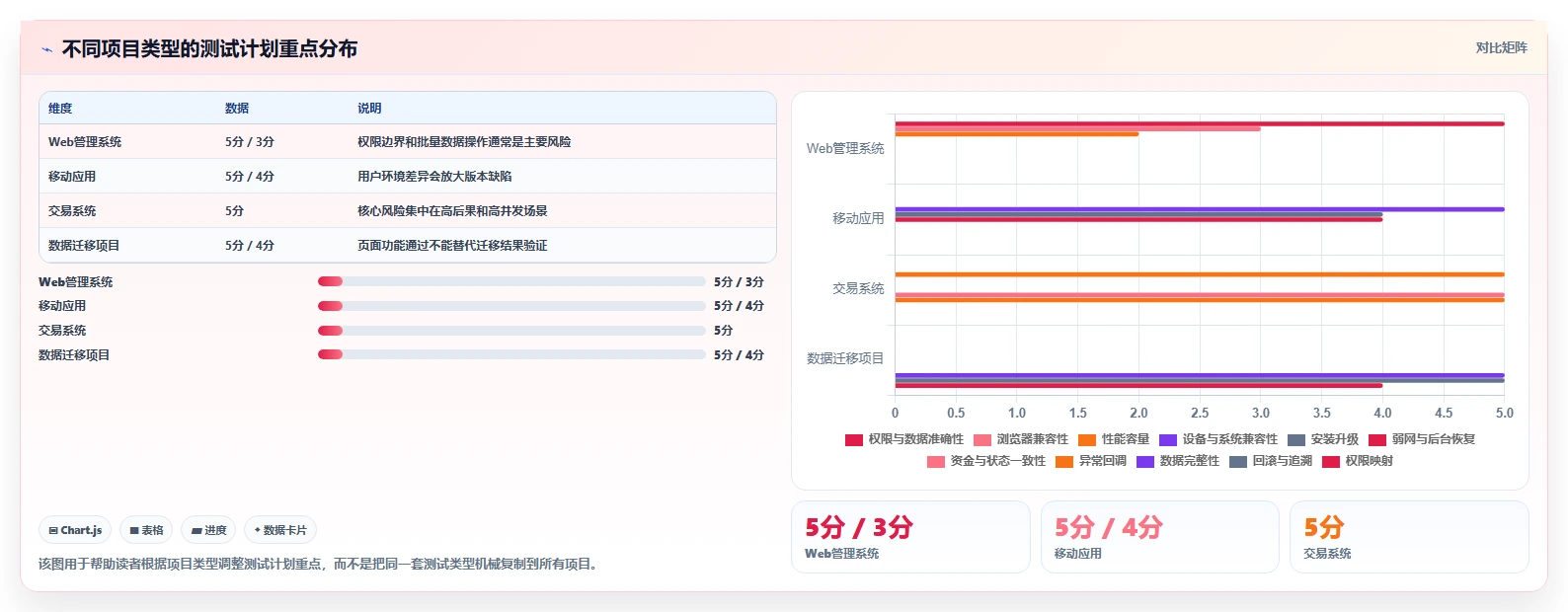
Task: Click the 交易系统 progress bar
Action: [511, 331]
